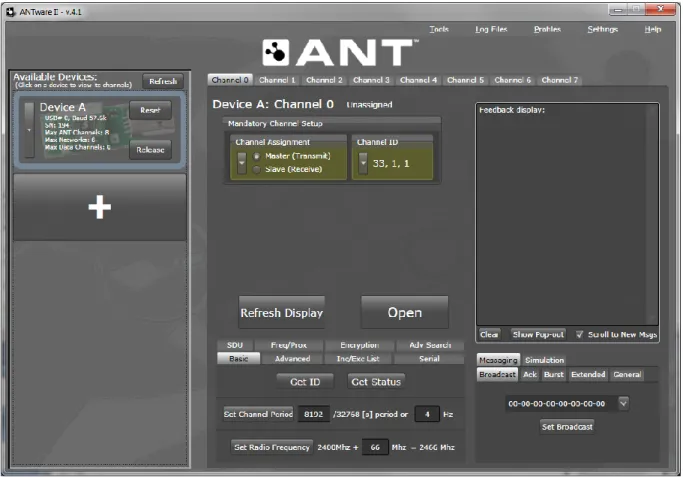Select the Basic settings tab
Viewport: 683px width, 477px height.
tap(238, 359)
